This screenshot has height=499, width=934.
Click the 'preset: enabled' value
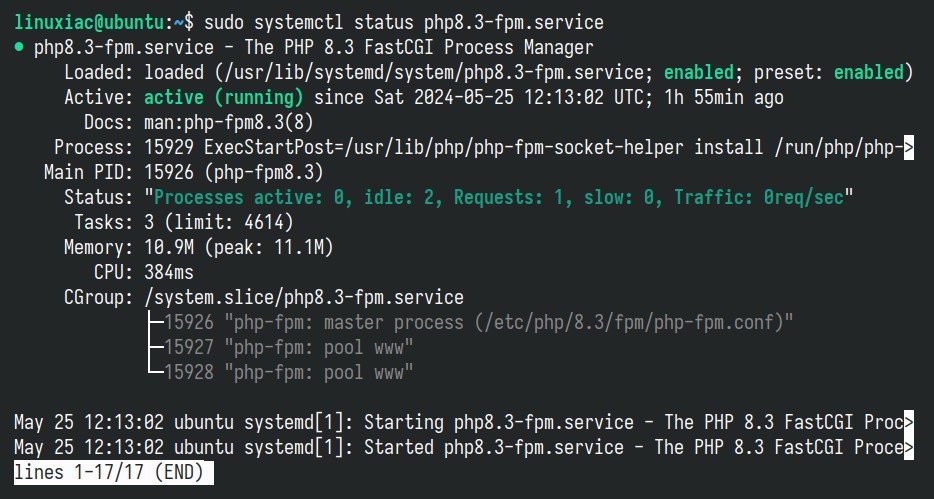(x=829, y=73)
